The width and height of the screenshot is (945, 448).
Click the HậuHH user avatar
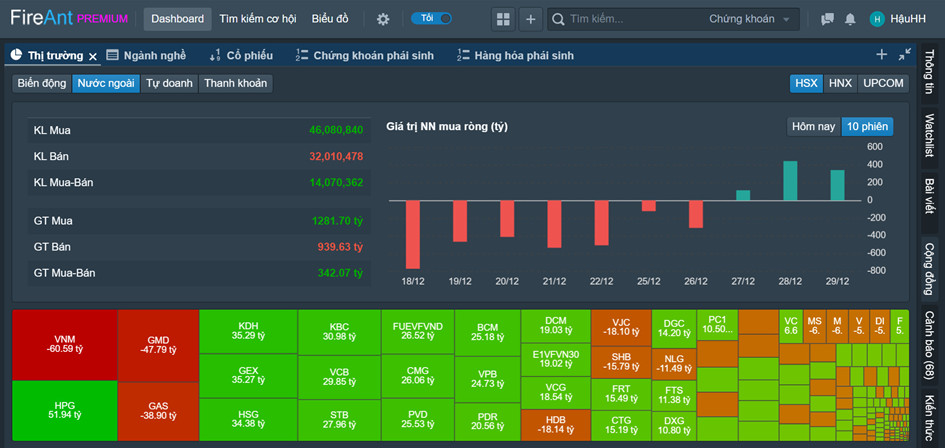pyautogui.click(x=877, y=19)
